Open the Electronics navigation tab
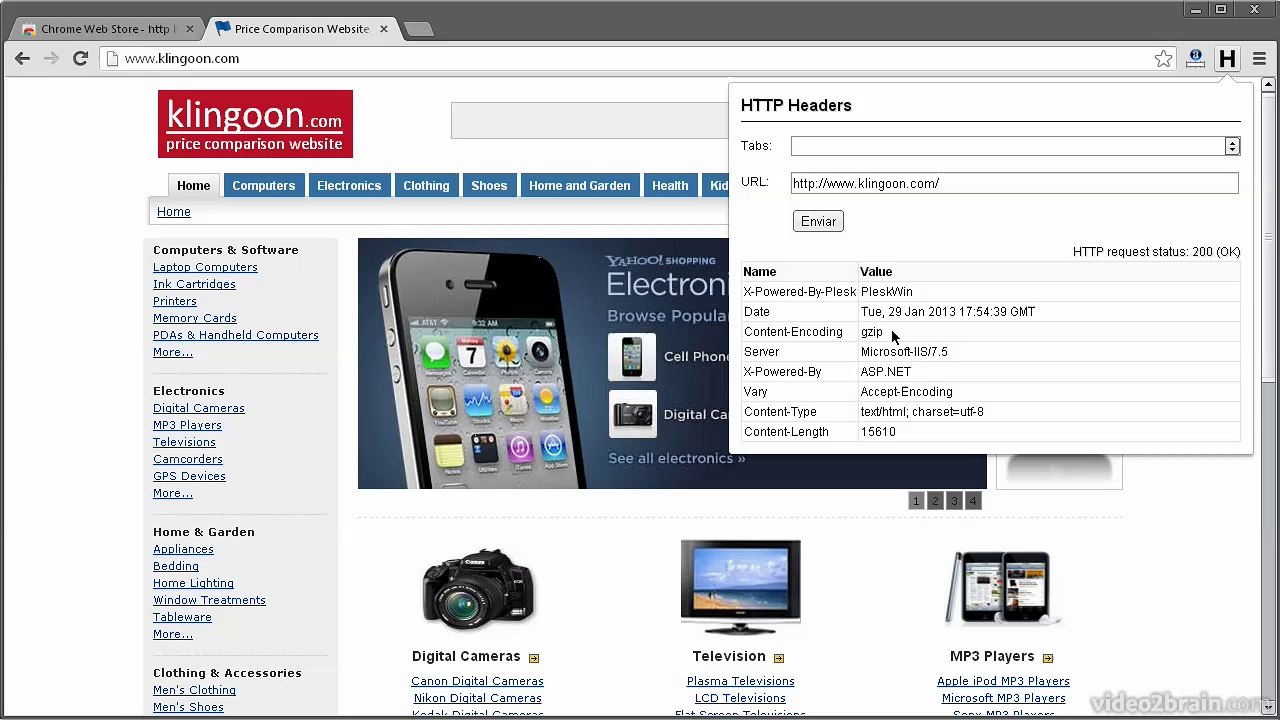1280x720 pixels. click(349, 185)
